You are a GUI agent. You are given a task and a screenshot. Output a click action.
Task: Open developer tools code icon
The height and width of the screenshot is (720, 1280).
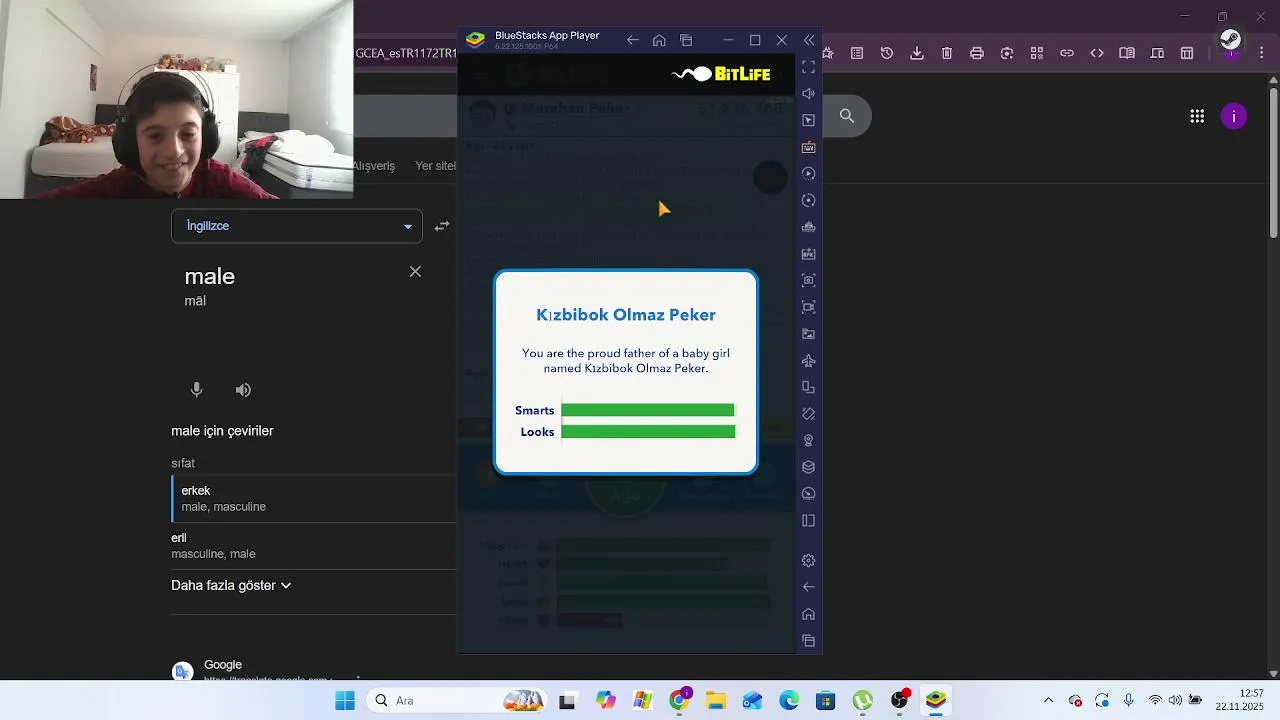(1097, 53)
